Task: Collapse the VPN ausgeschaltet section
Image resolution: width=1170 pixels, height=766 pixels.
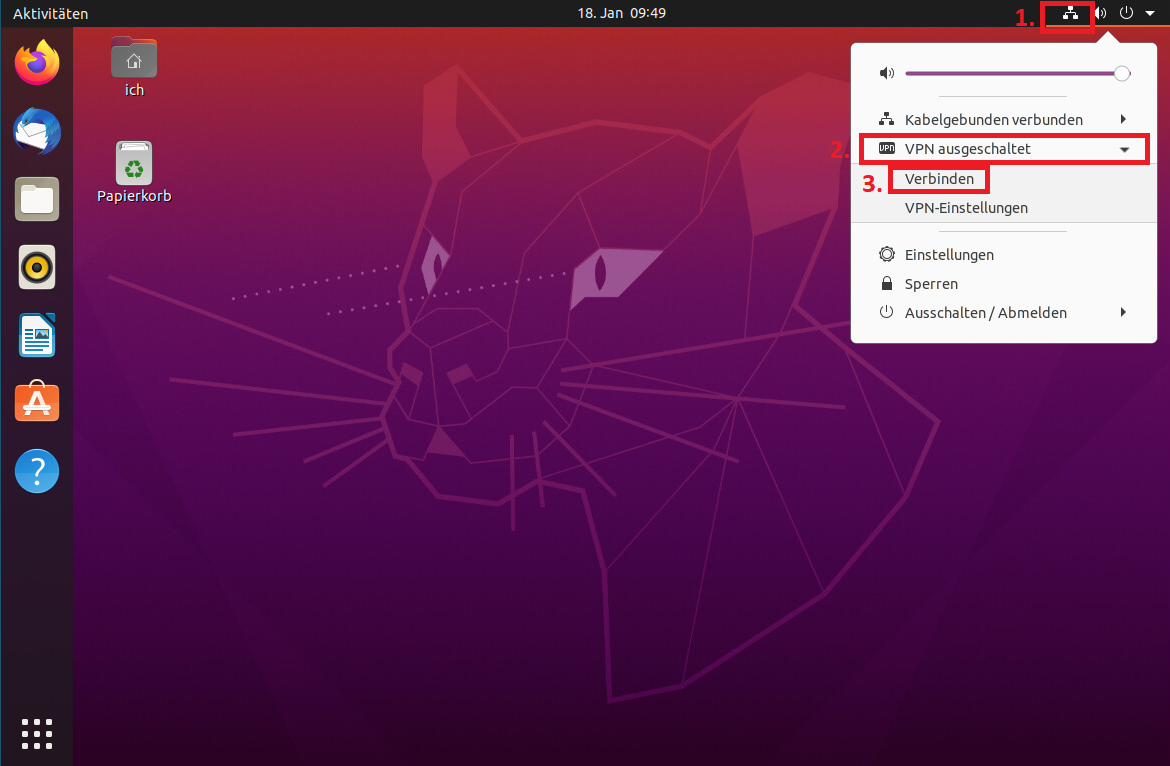Action: pyautogui.click(x=1124, y=150)
